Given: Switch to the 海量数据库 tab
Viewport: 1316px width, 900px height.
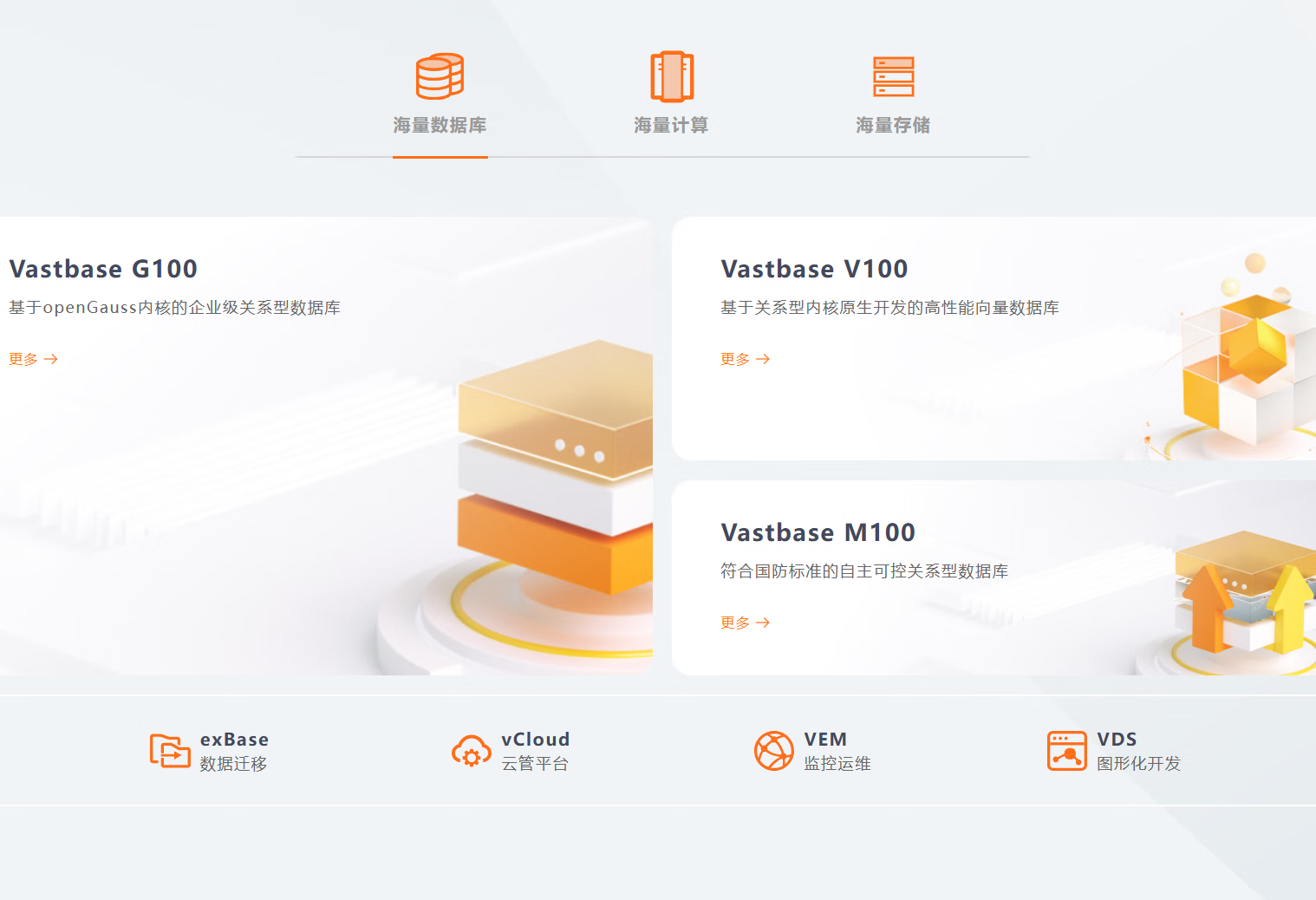Looking at the screenshot, I should [440, 126].
